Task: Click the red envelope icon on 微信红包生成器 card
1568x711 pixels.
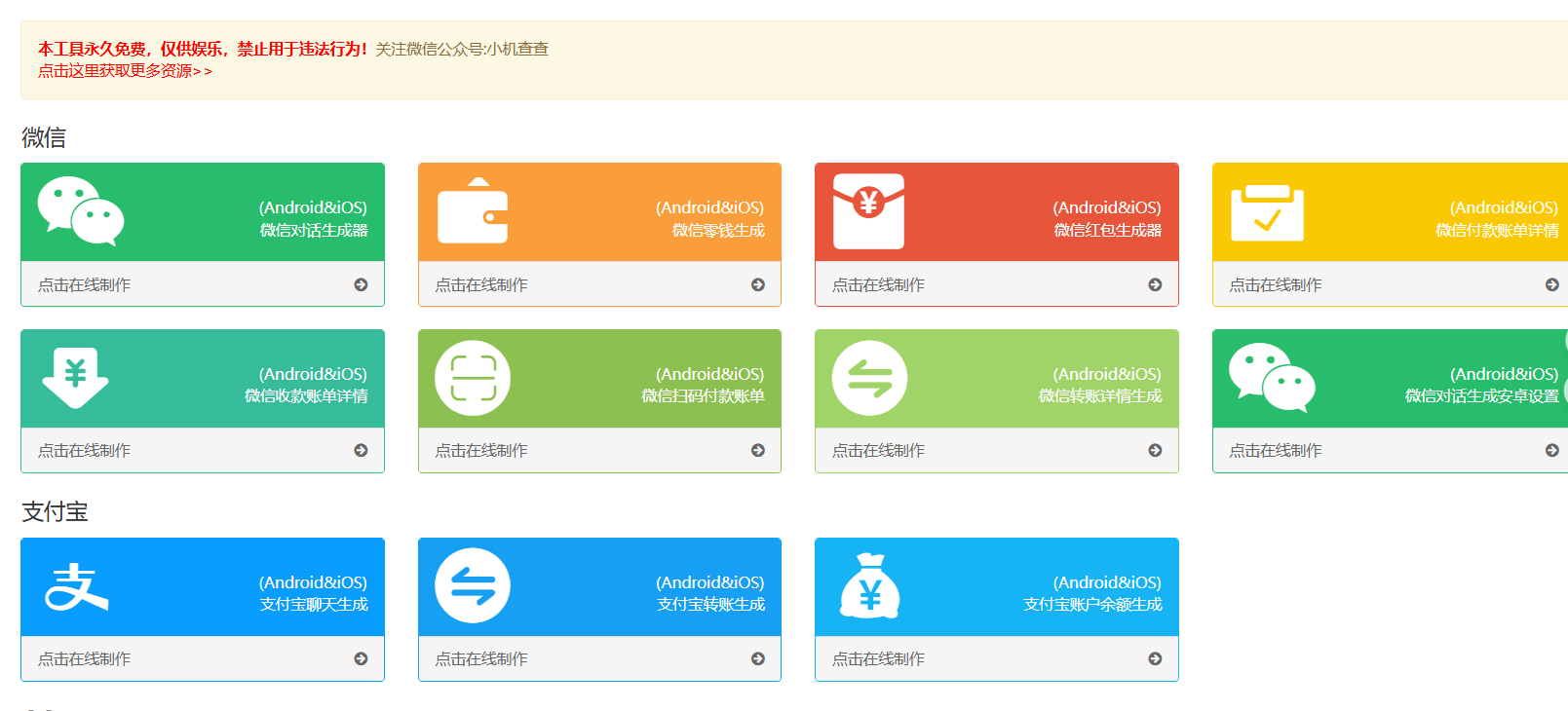Action: pyautogui.click(x=868, y=211)
